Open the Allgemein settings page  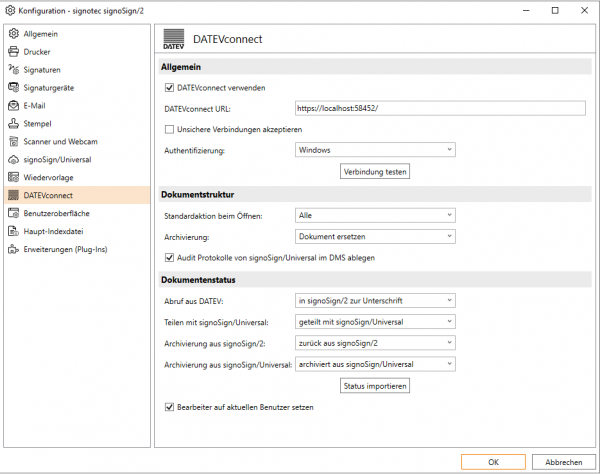point(77,34)
